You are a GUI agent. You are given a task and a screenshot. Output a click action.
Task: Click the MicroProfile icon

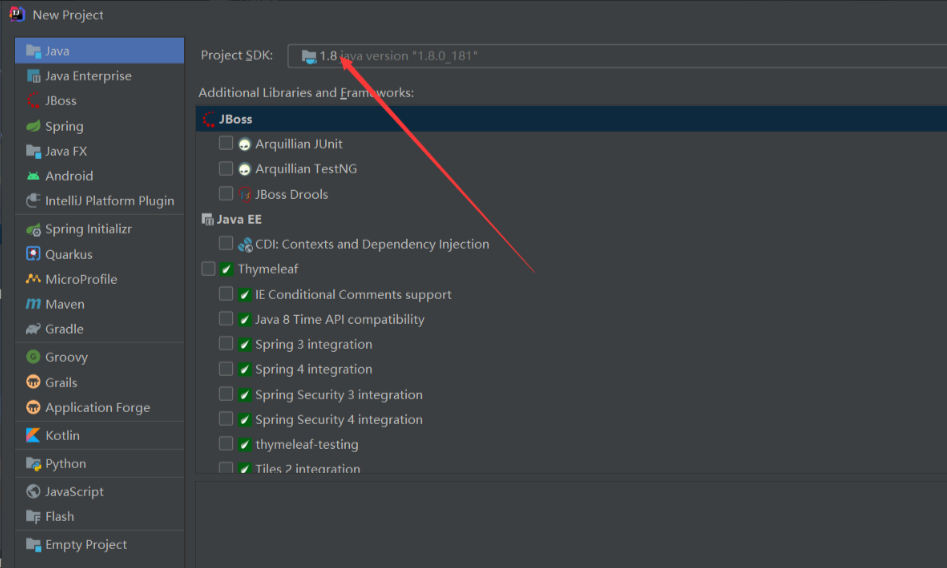pyautogui.click(x=33, y=279)
